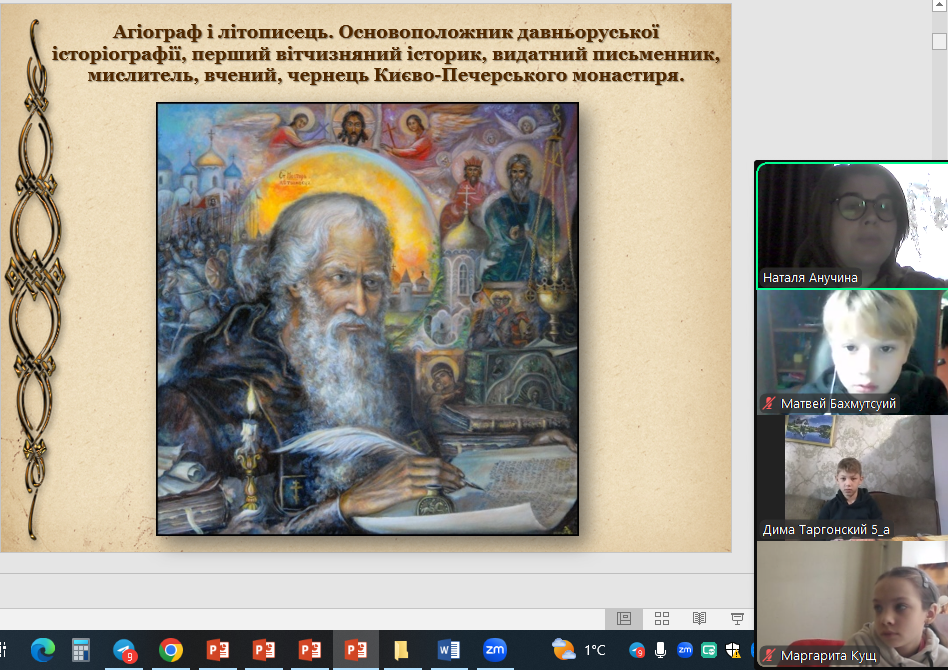Start Slide Show from the status bar
The height and width of the screenshot is (670, 948).
click(737, 618)
